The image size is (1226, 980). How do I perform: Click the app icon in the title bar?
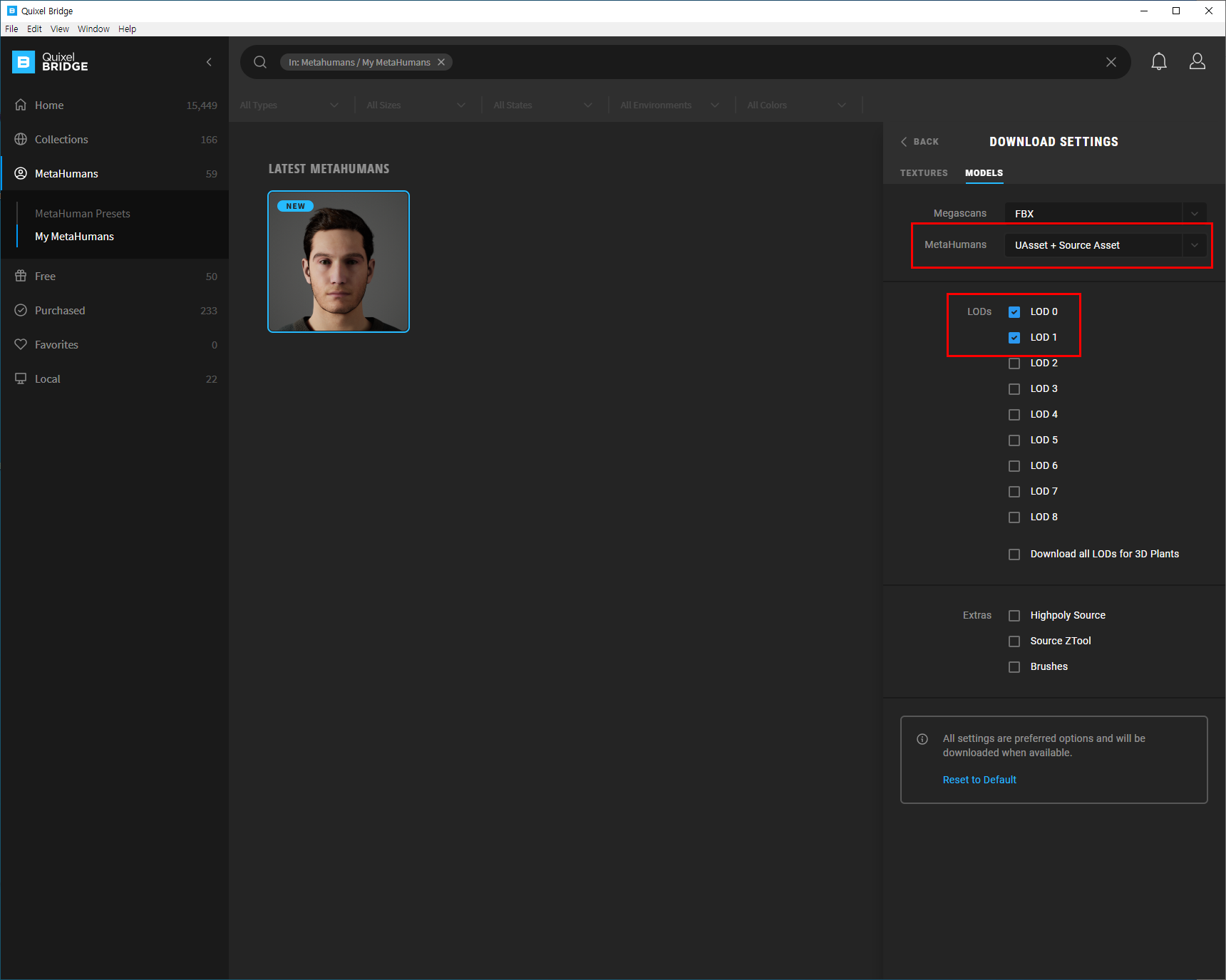[11, 11]
